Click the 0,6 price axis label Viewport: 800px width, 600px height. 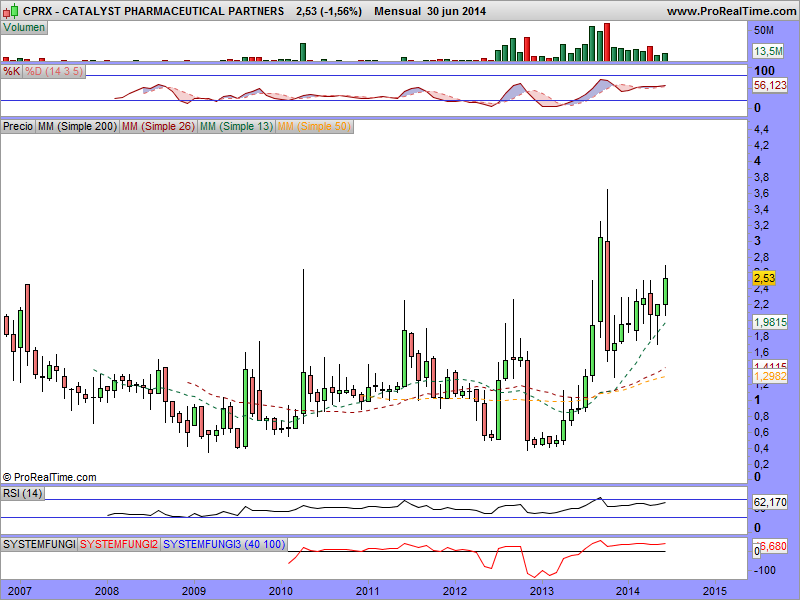click(761, 432)
